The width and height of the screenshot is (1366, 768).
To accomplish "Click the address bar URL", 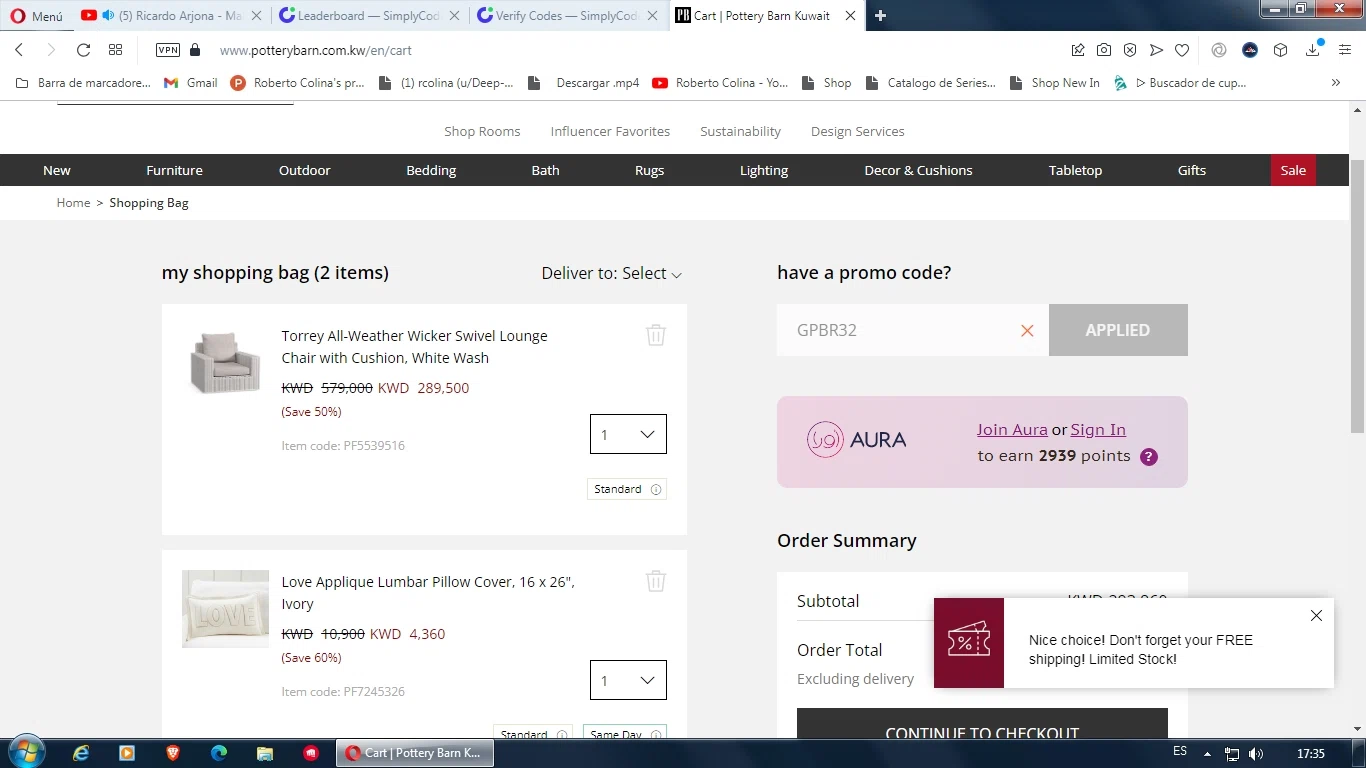I will (315, 50).
